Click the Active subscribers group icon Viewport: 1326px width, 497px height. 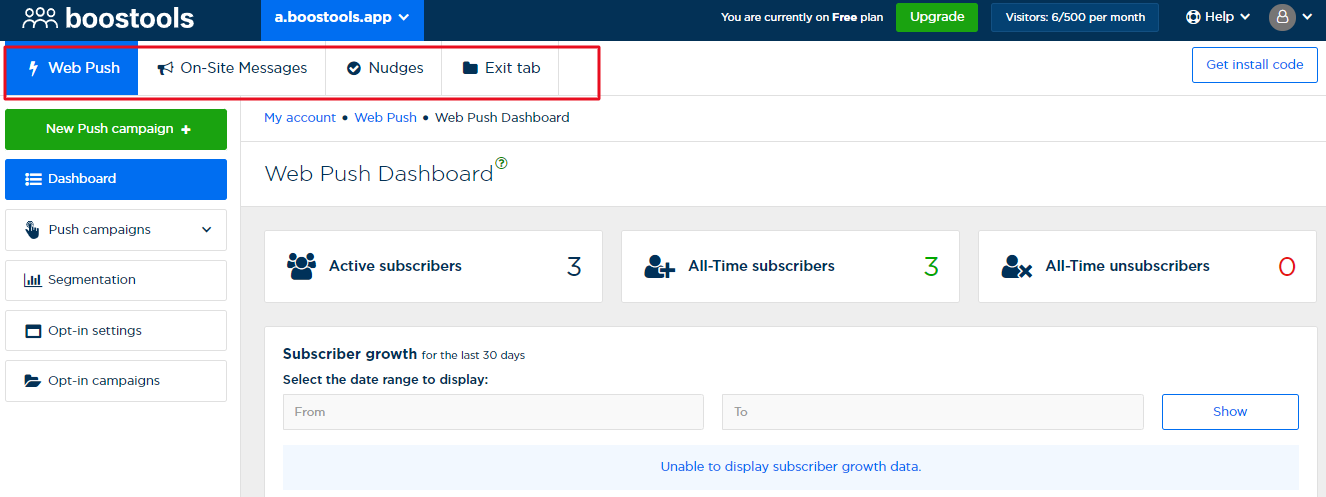coord(301,266)
